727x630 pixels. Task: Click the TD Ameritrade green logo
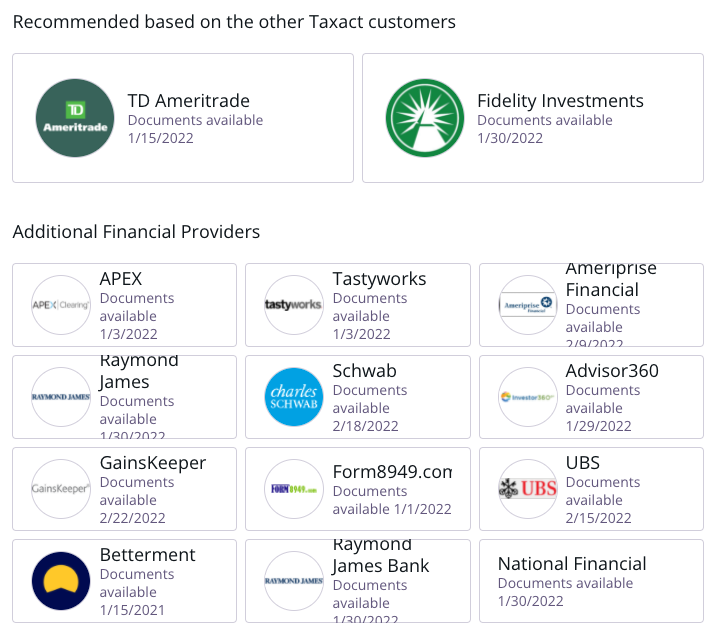coord(75,118)
